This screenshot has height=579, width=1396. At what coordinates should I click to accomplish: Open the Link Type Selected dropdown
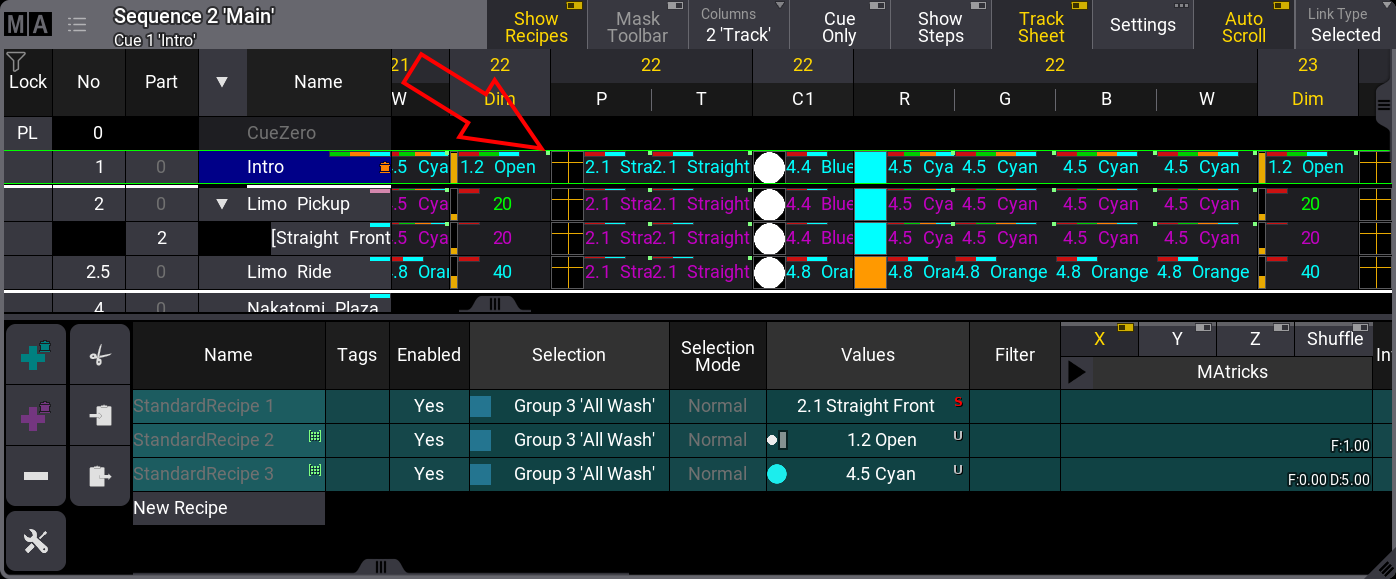pyautogui.click(x=1345, y=25)
